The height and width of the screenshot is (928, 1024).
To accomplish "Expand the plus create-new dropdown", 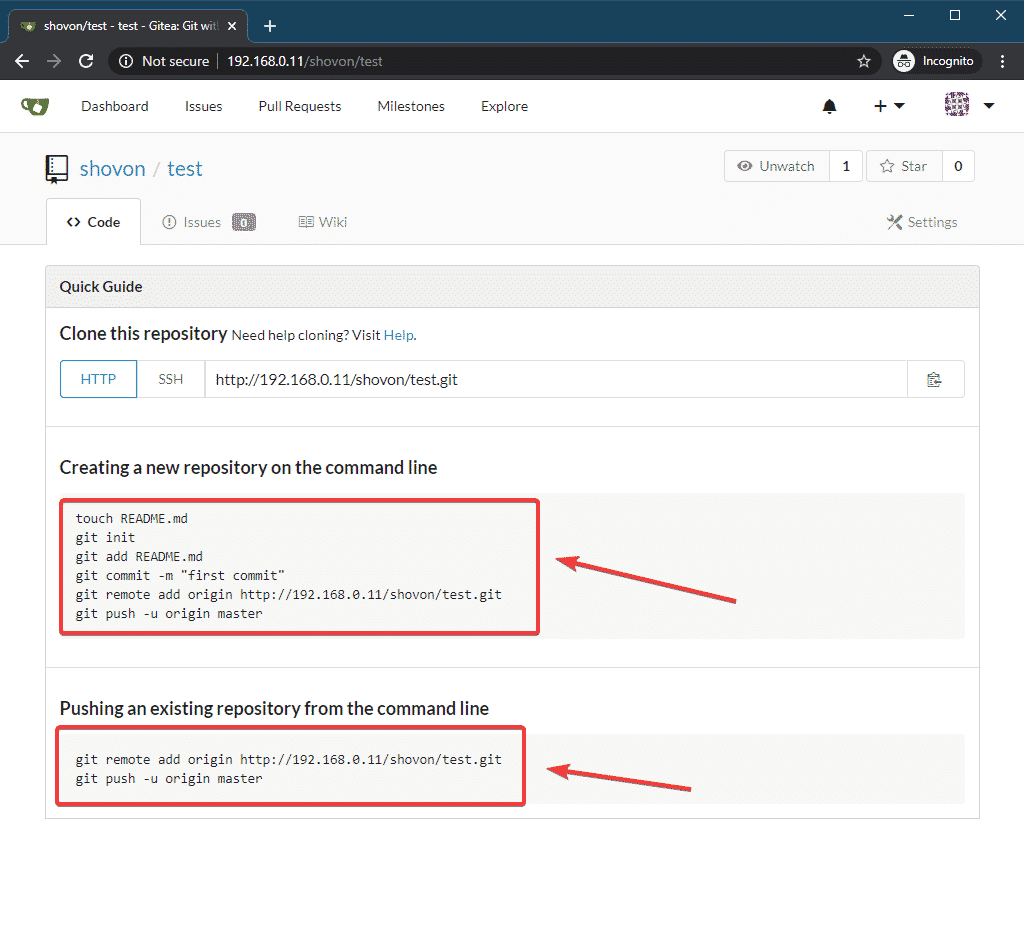I will pyautogui.click(x=888, y=106).
